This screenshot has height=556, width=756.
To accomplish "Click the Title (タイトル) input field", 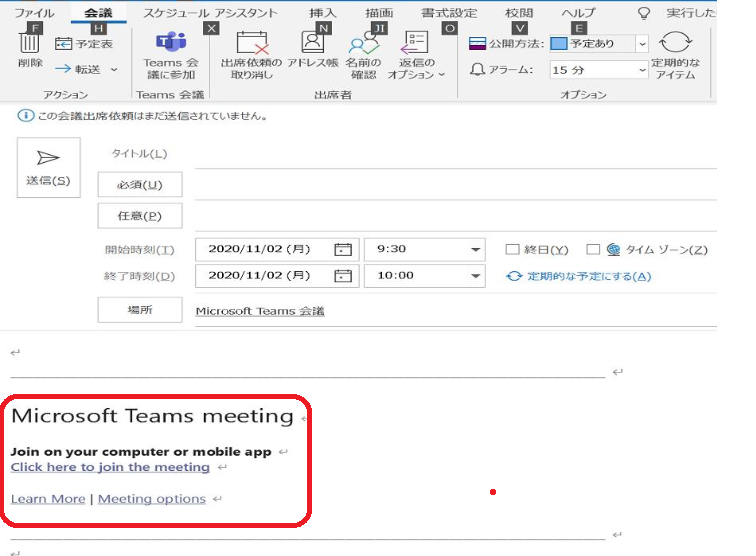I will click(x=456, y=154).
